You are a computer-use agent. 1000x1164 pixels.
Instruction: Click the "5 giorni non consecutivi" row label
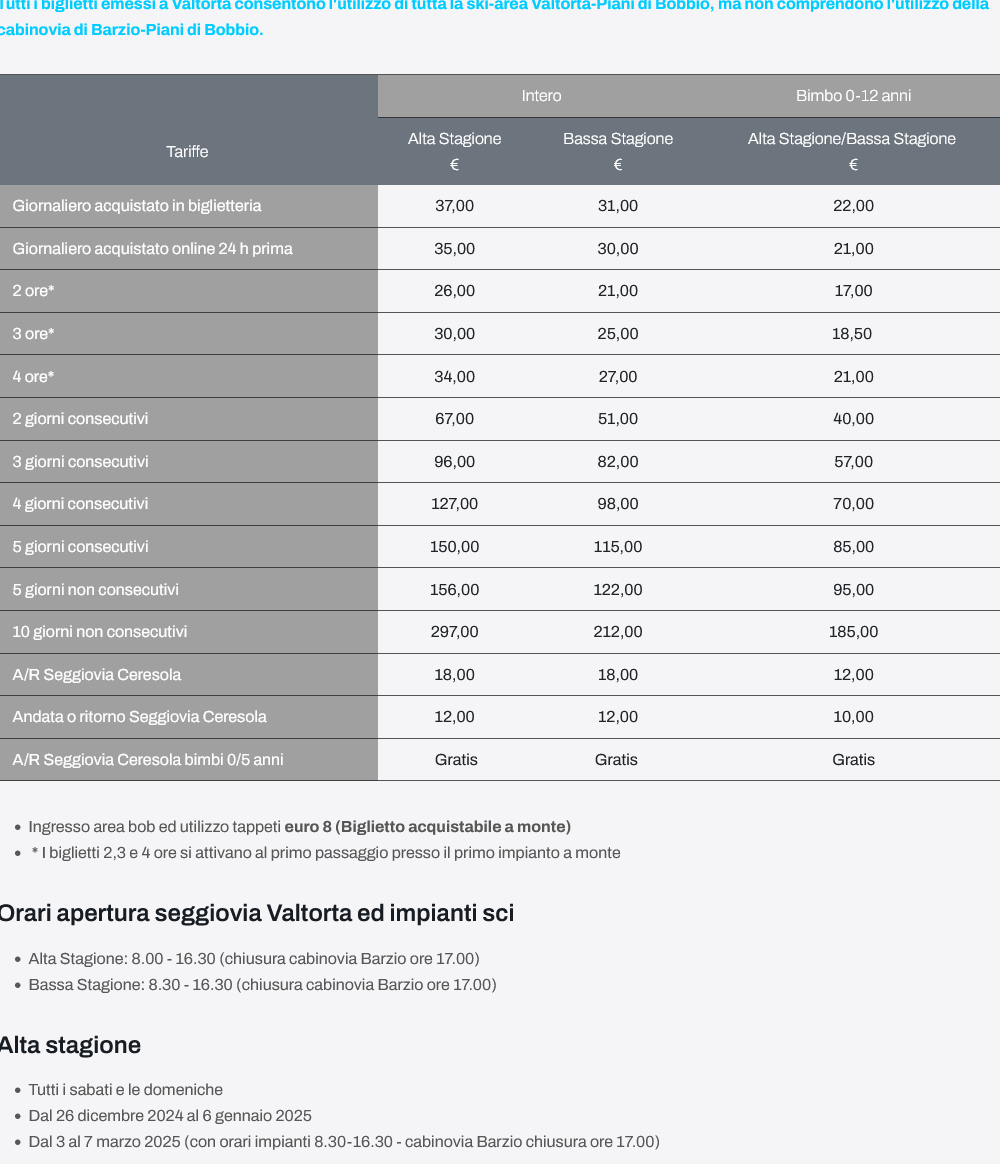(x=96, y=590)
